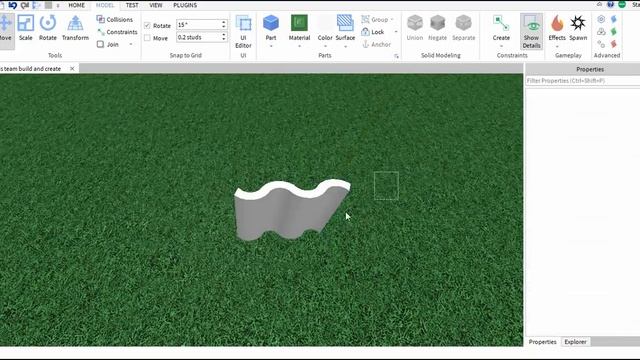Open the Material picker
The image size is (640, 360).
pyautogui.click(x=299, y=27)
